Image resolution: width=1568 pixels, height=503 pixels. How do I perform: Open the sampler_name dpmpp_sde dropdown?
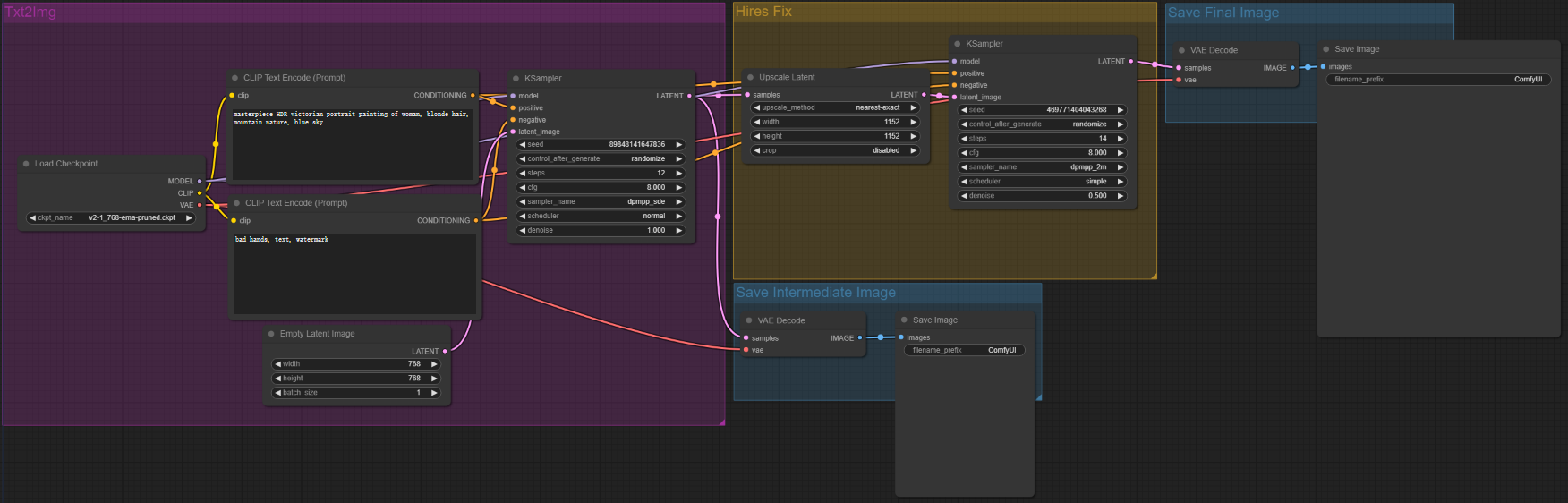click(601, 201)
